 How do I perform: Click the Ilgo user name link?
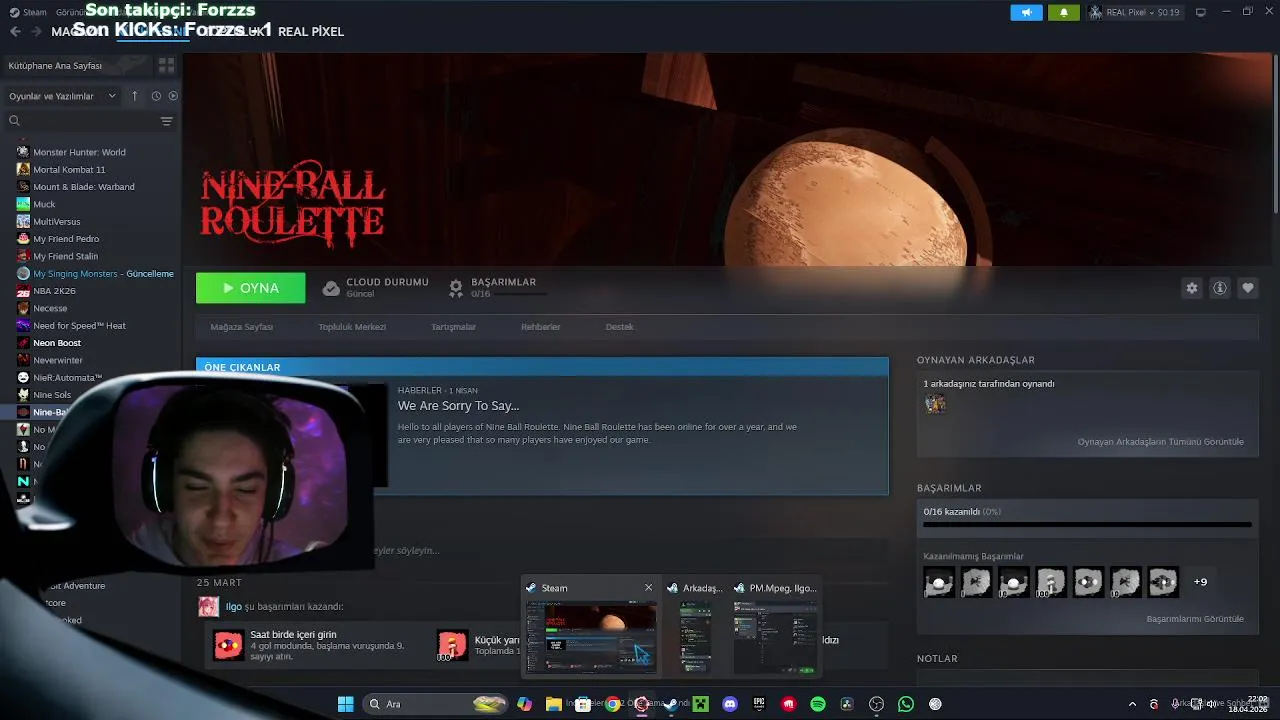tap(233, 607)
